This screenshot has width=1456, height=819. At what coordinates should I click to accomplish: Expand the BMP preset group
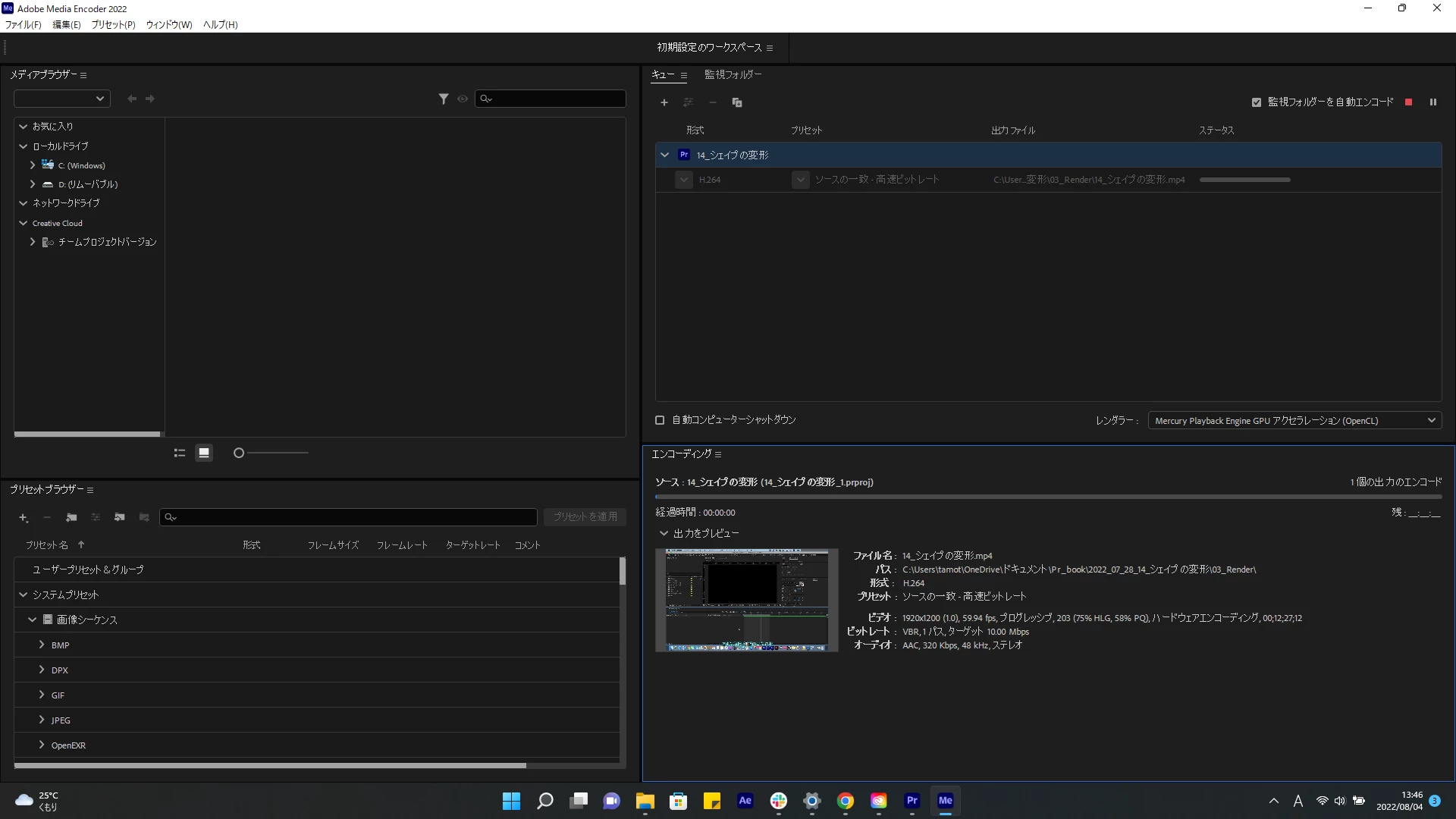[x=42, y=645]
